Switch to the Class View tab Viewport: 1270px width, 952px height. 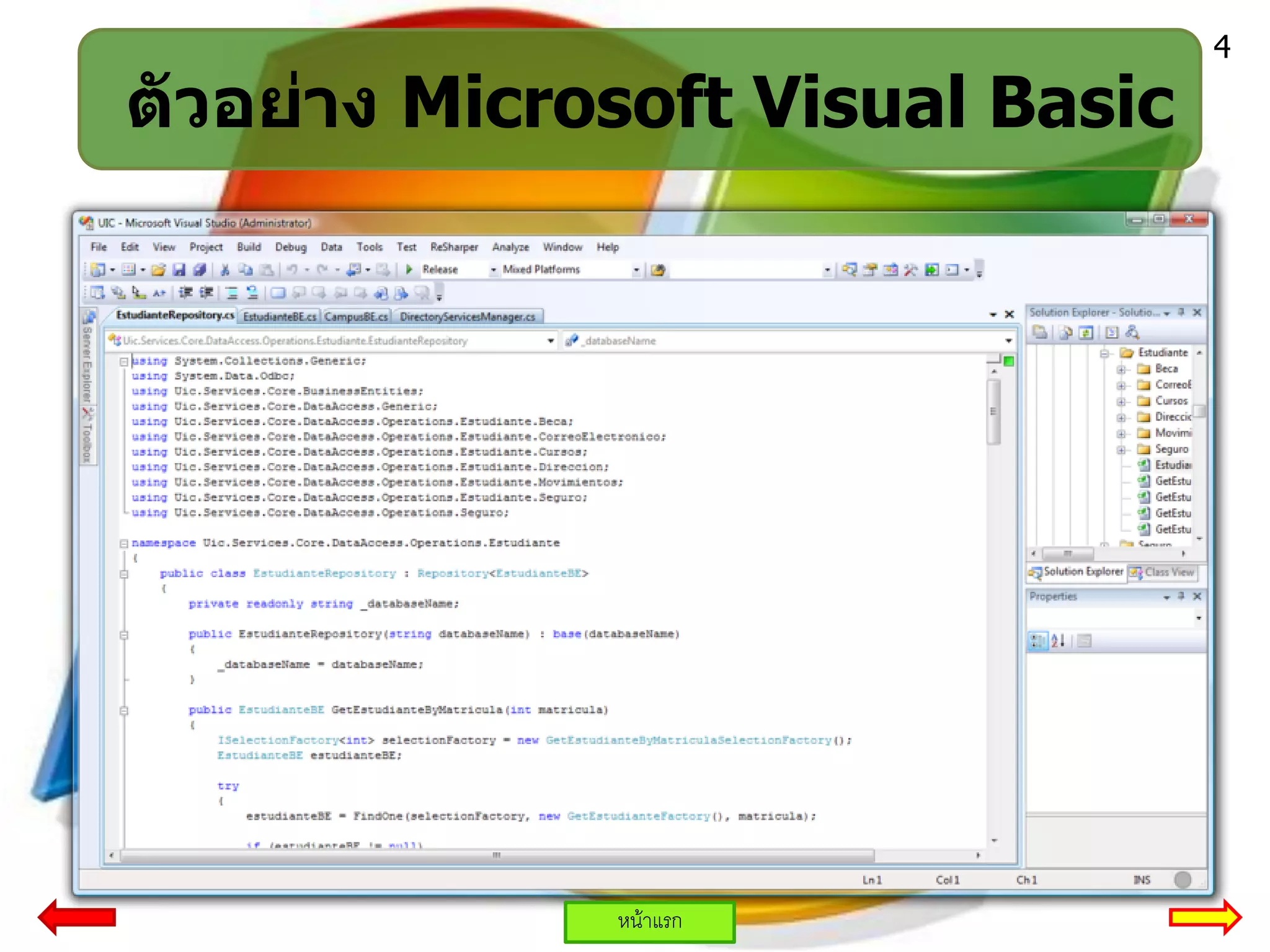[1163, 572]
